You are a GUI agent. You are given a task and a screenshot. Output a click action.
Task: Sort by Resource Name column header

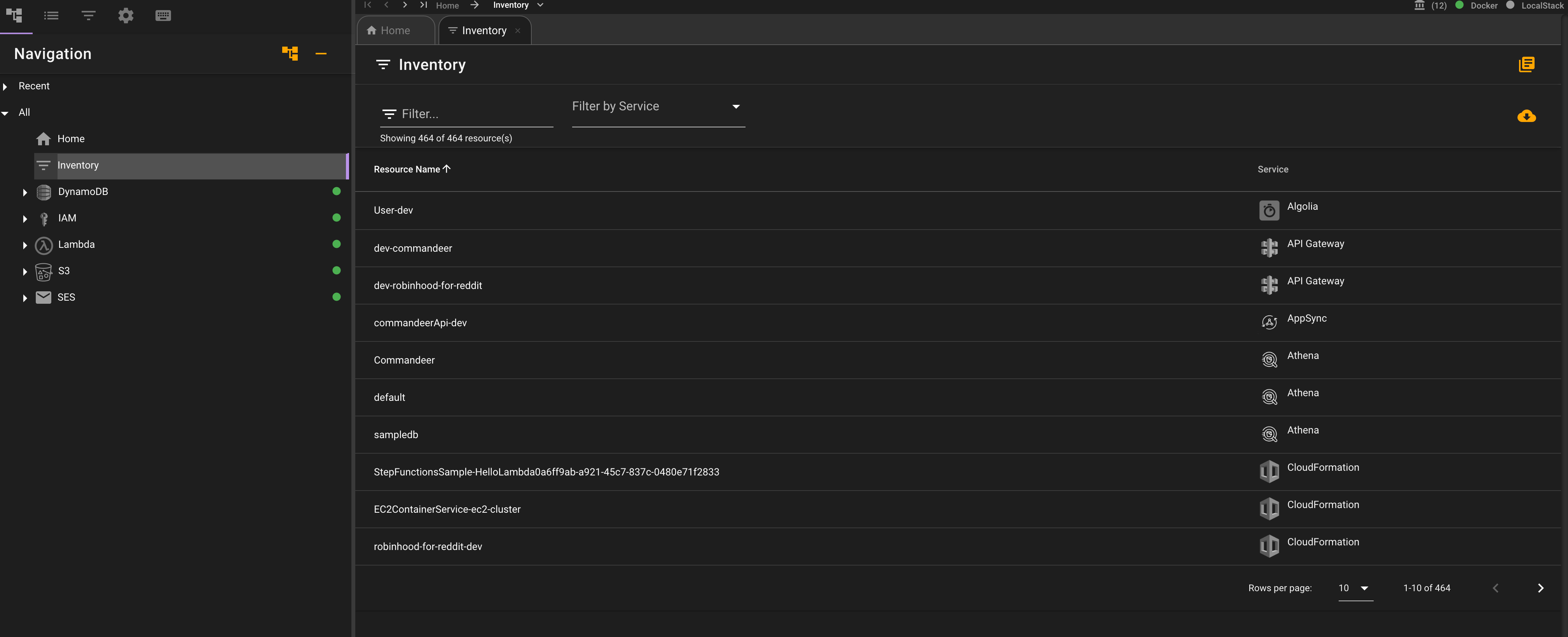point(412,169)
